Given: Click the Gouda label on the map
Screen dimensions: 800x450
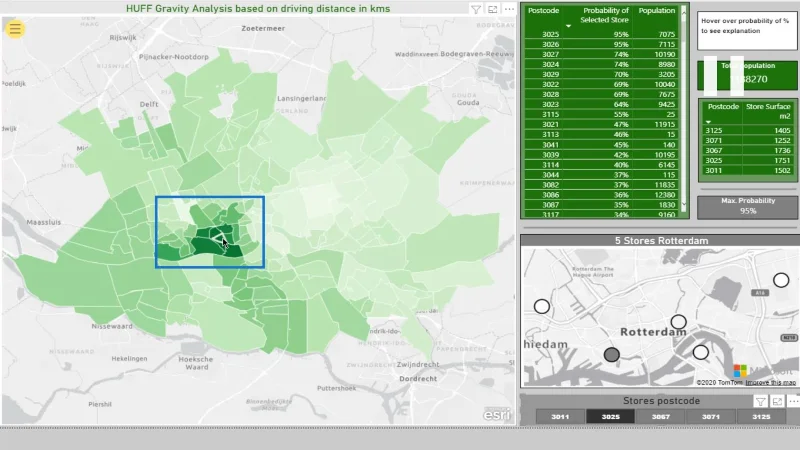Looking at the screenshot, I should [x=468, y=103].
